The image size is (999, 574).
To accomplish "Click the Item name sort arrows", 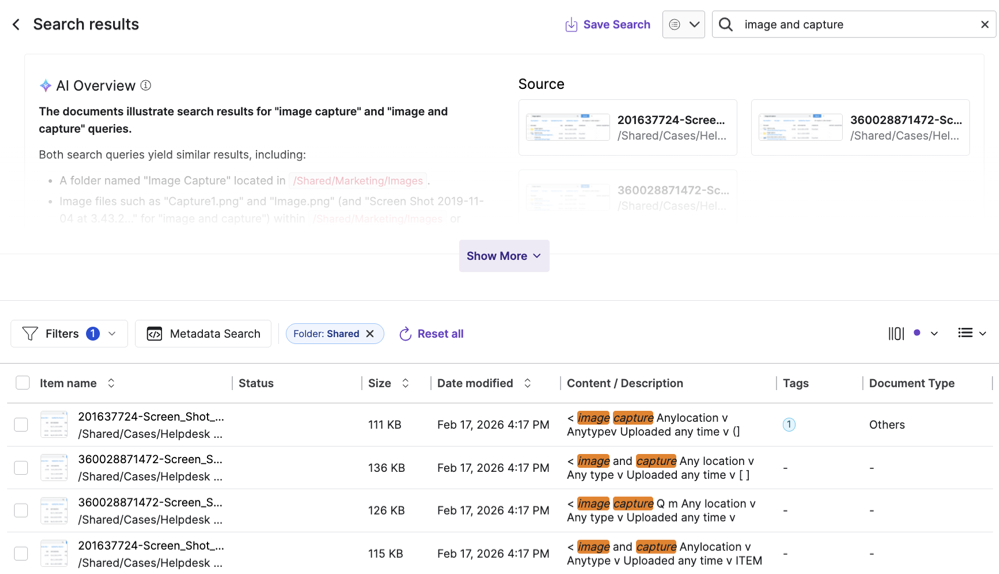I will tap(111, 383).
